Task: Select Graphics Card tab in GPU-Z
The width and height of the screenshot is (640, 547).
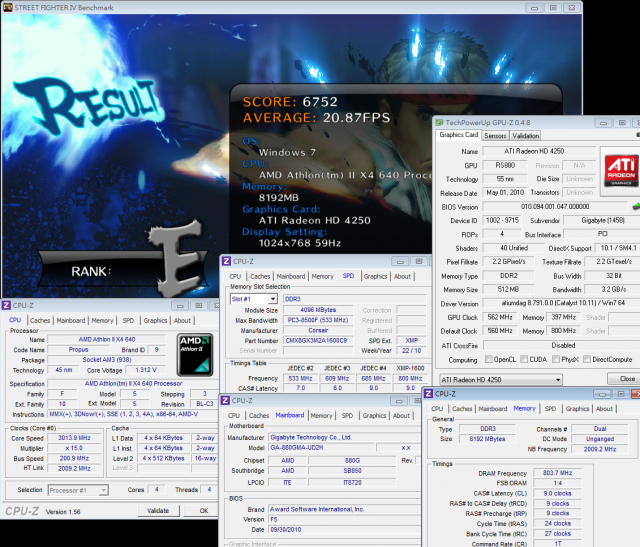Action: (458, 135)
